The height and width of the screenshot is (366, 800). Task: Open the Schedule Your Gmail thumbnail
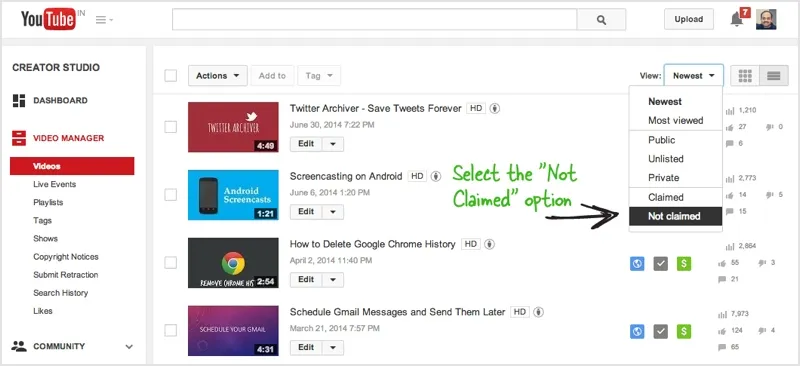pyautogui.click(x=233, y=331)
